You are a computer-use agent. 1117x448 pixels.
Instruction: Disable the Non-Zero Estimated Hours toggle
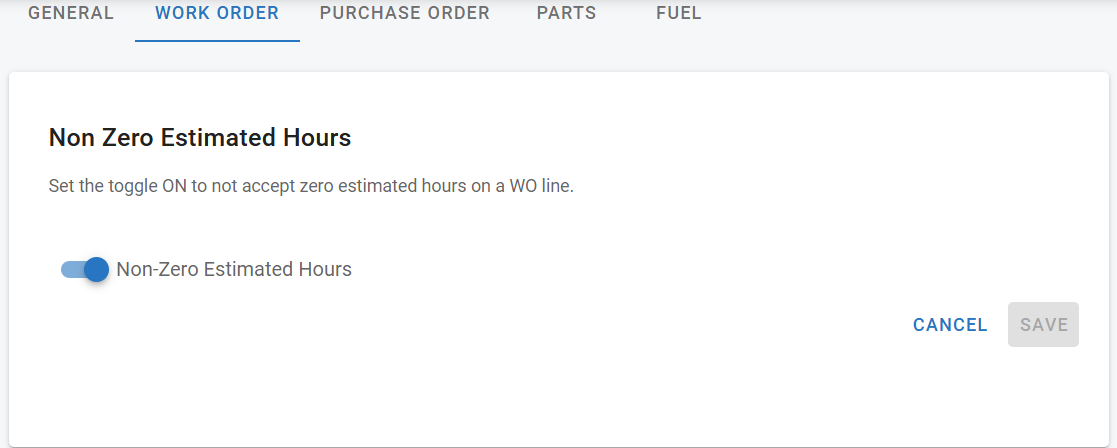click(x=85, y=269)
